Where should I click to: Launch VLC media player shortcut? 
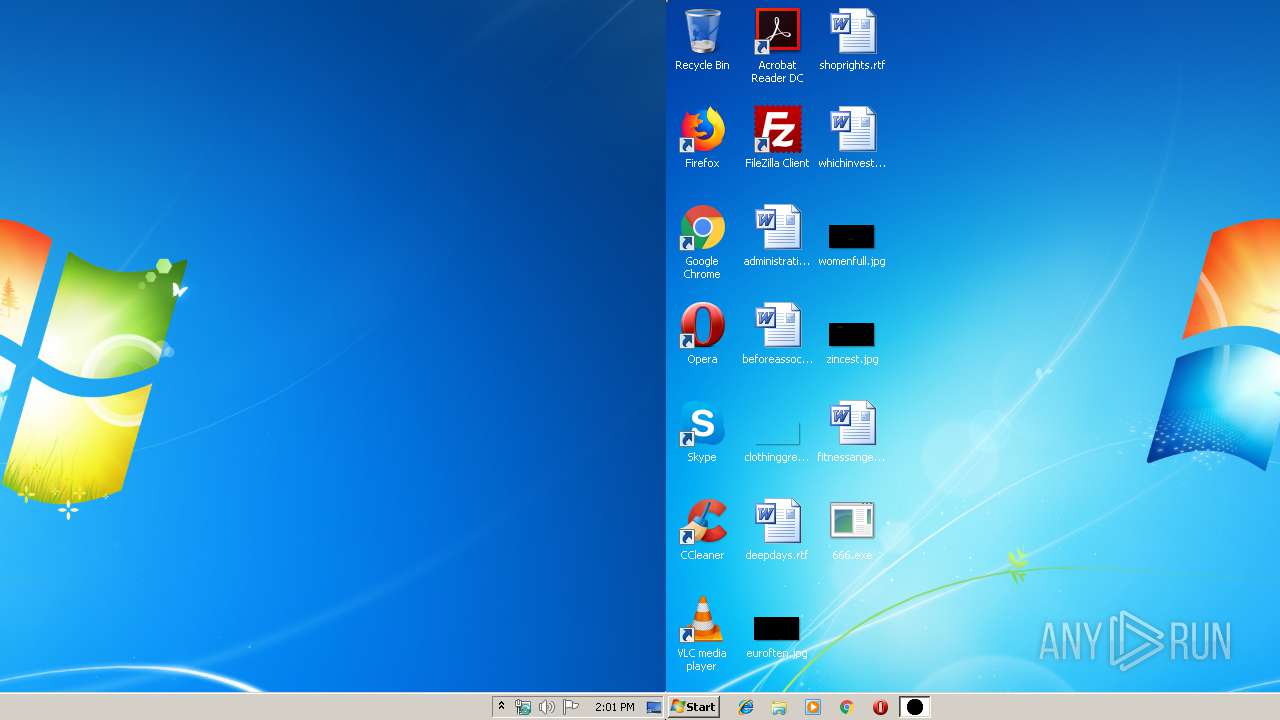(x=702, y=634)
